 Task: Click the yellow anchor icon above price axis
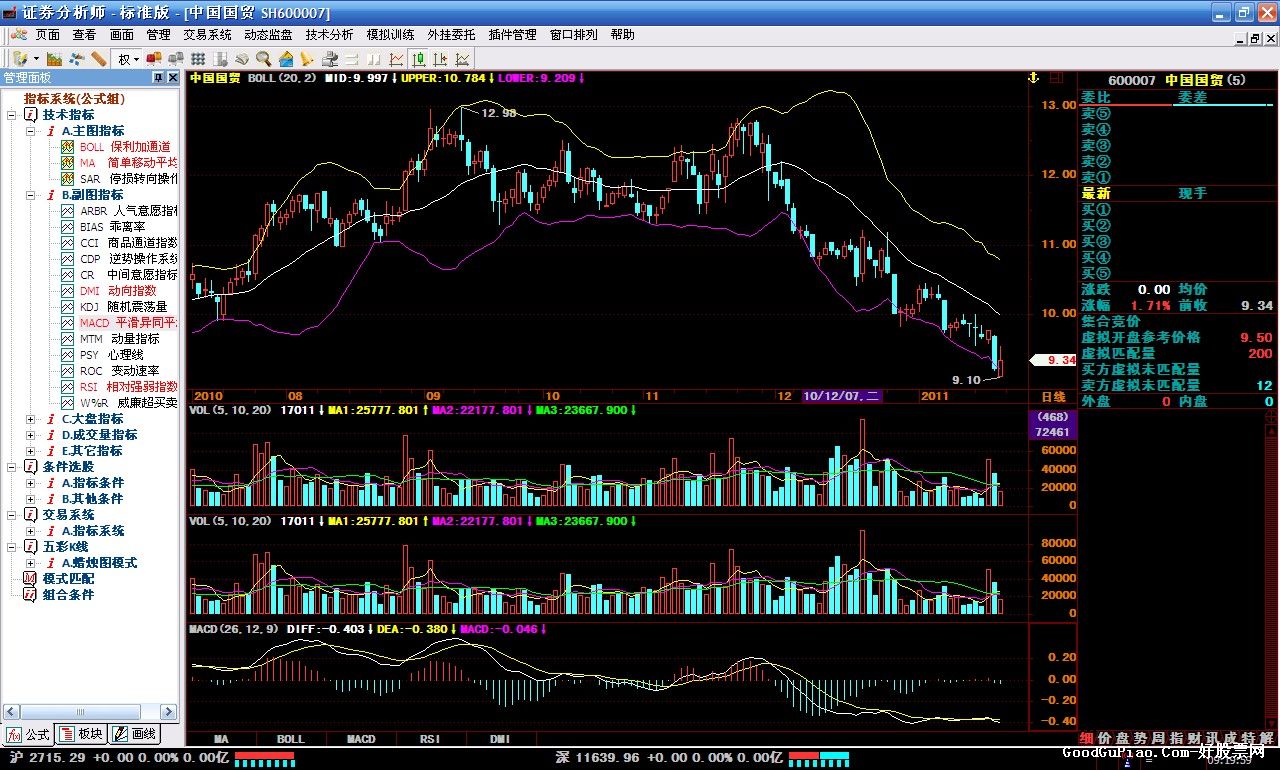pos(1034,77)
